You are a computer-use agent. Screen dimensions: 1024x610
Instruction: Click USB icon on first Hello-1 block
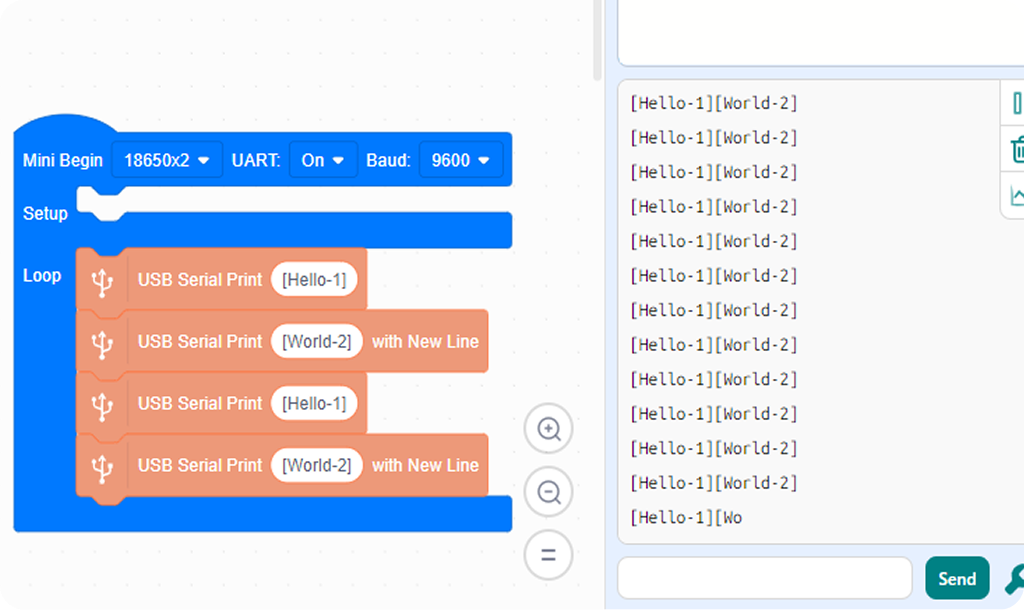[102, 281]
